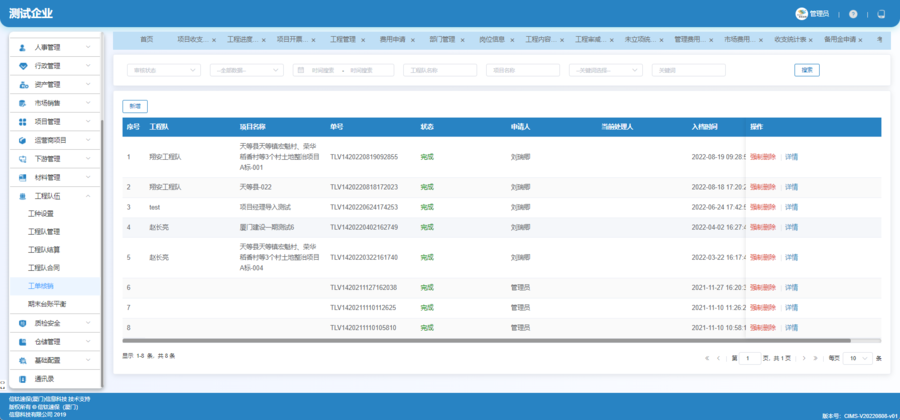
Task: Click the sidebar vertical scrollbar
Action: (x=102, y=252)
